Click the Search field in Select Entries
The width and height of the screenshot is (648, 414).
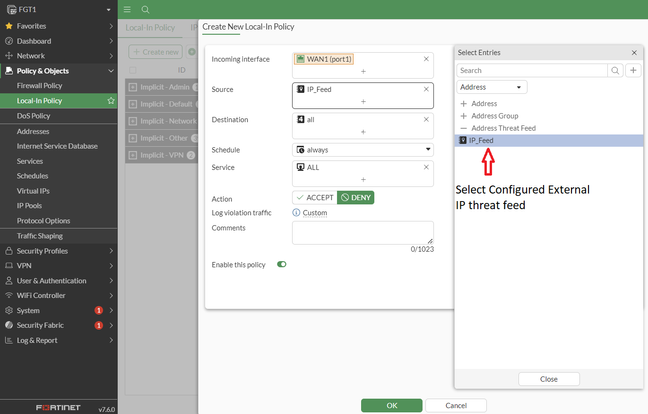click(x=532, y=70)
